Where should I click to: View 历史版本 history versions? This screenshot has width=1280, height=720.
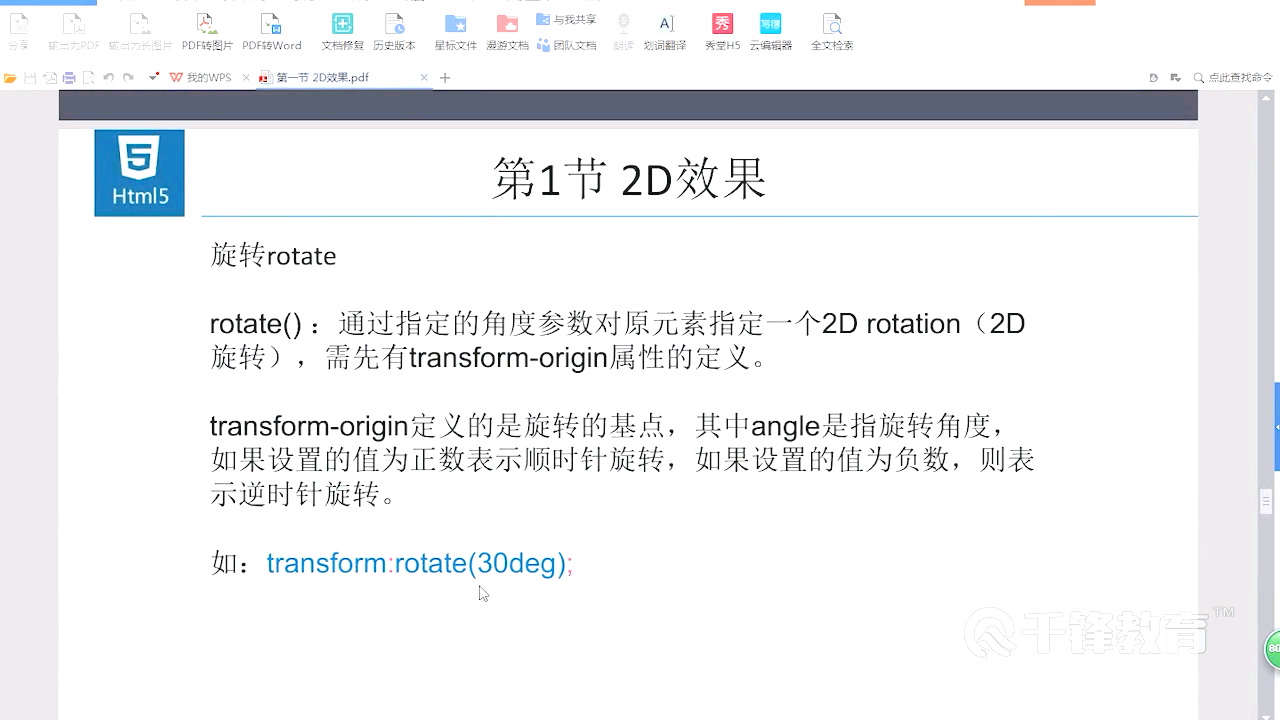coord(394,25)
